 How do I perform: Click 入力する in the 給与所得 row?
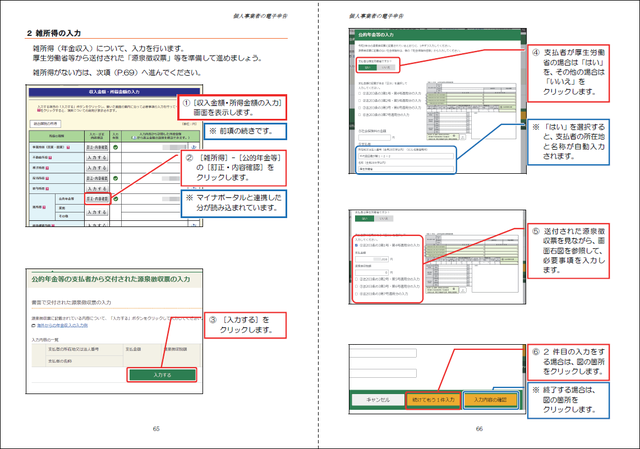(97, 189)
